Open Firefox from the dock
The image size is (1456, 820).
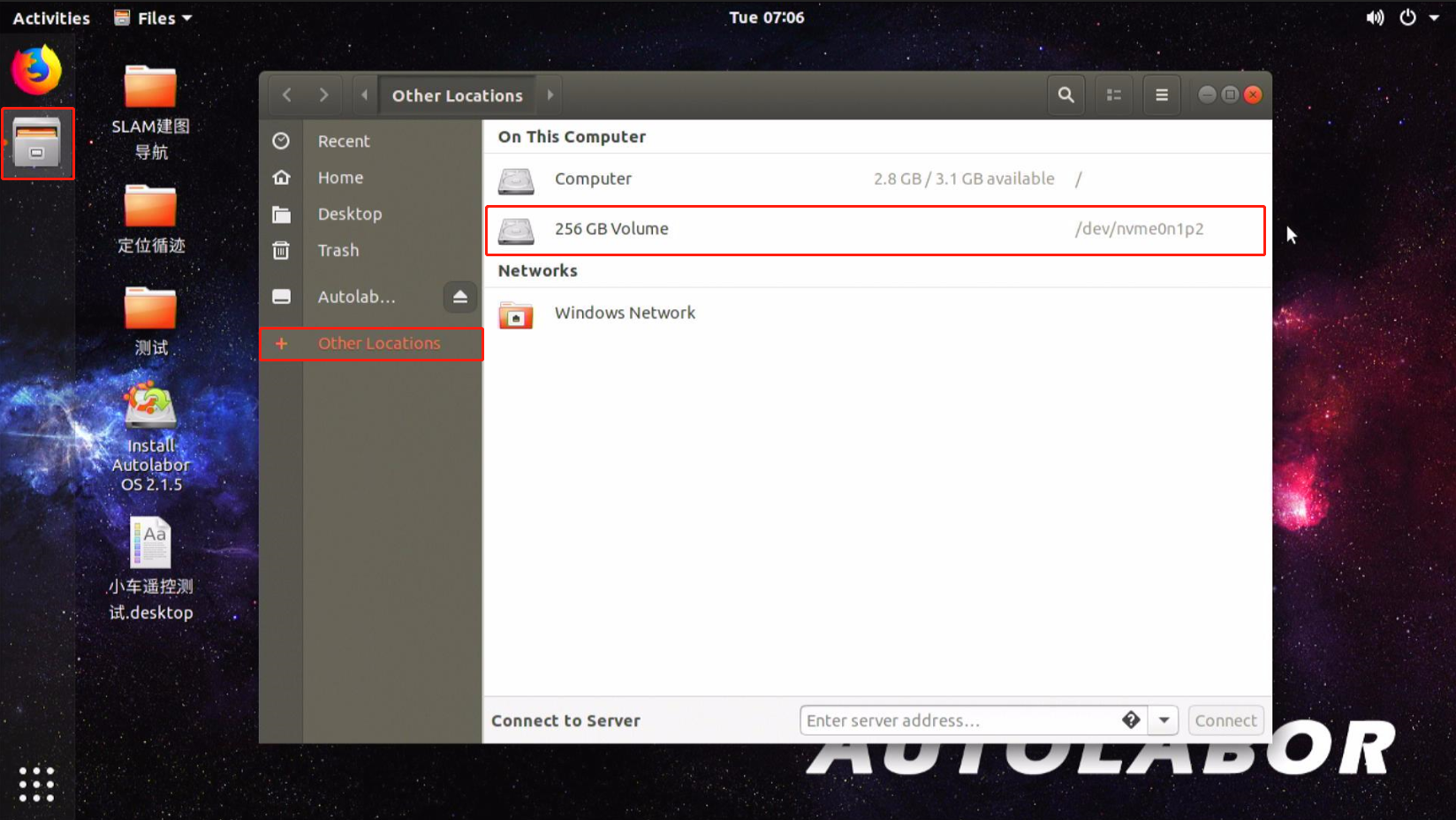tap(36, 71)
